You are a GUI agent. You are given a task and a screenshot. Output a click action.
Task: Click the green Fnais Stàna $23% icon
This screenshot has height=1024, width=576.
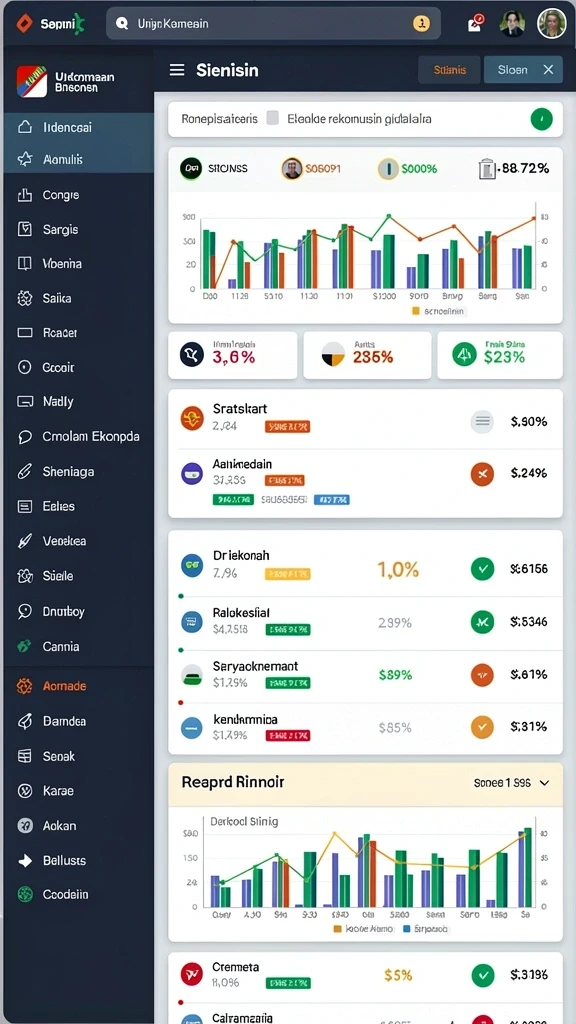(464, 355)
